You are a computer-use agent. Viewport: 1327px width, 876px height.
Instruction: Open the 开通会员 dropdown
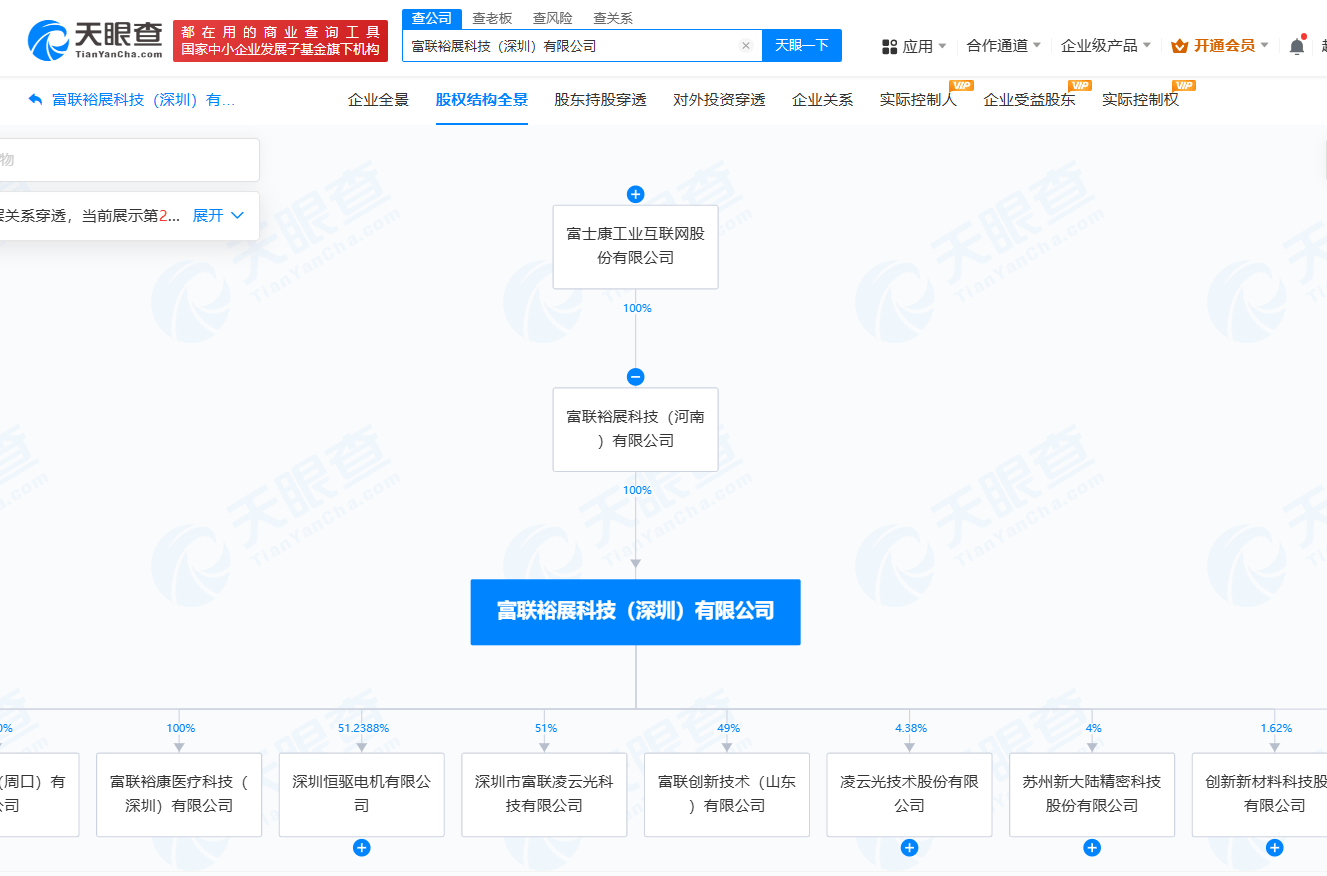pyautogui.click(x=1220, y=46)
